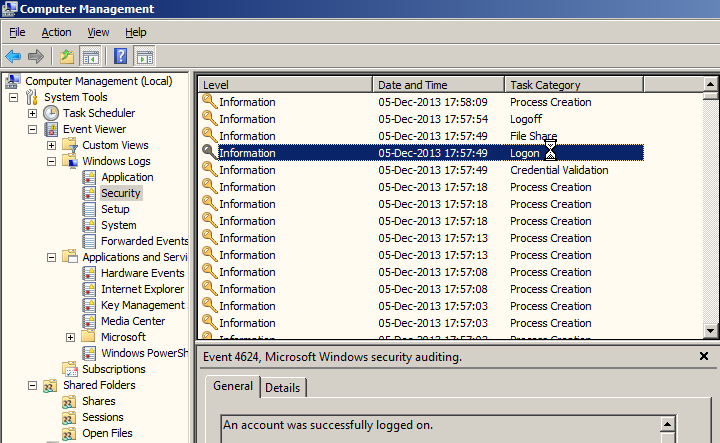This screenshot has height=443, width=720.
Task: Click the System Tools icon
Action: click(31, 97)
